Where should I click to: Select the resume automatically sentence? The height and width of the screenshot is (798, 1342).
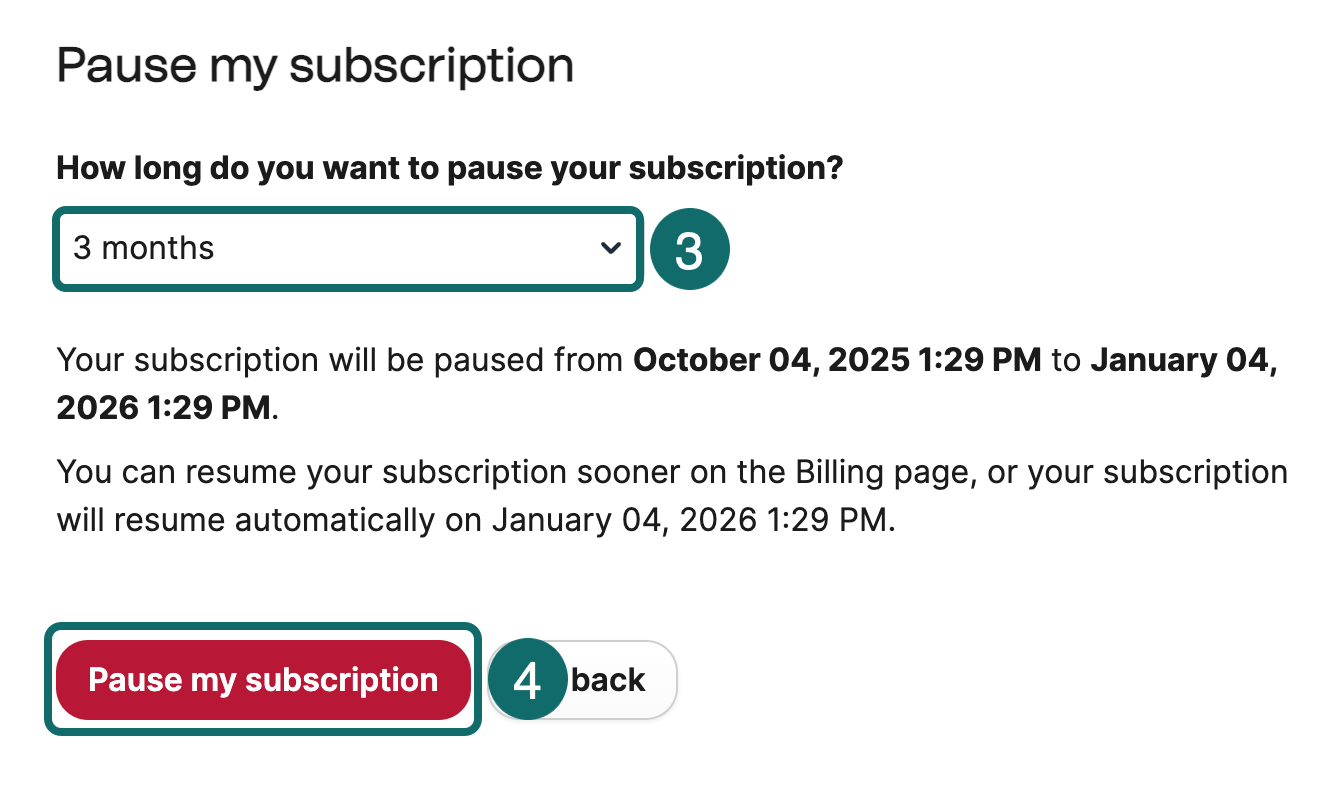pyautogui.click(x=670, y=495)
